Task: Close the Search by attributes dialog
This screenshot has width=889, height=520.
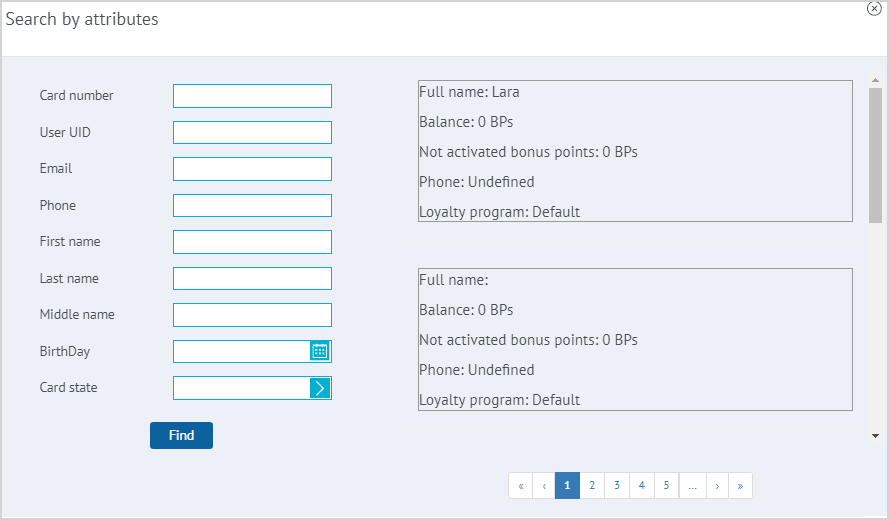Action: pyautogui.click(x=874, y=8)
